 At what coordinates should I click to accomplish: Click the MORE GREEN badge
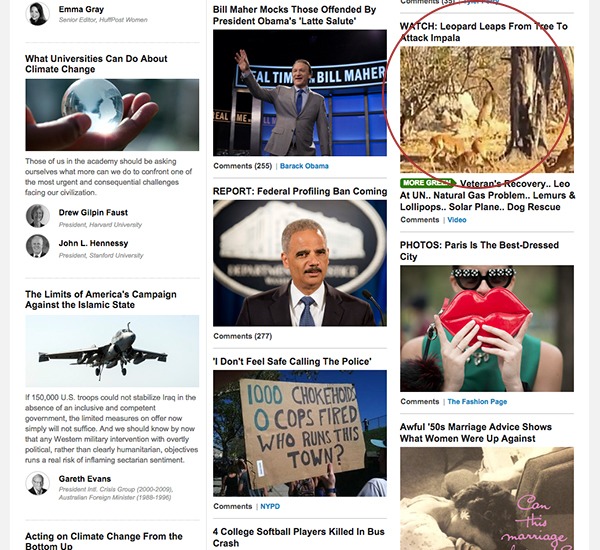427,183
